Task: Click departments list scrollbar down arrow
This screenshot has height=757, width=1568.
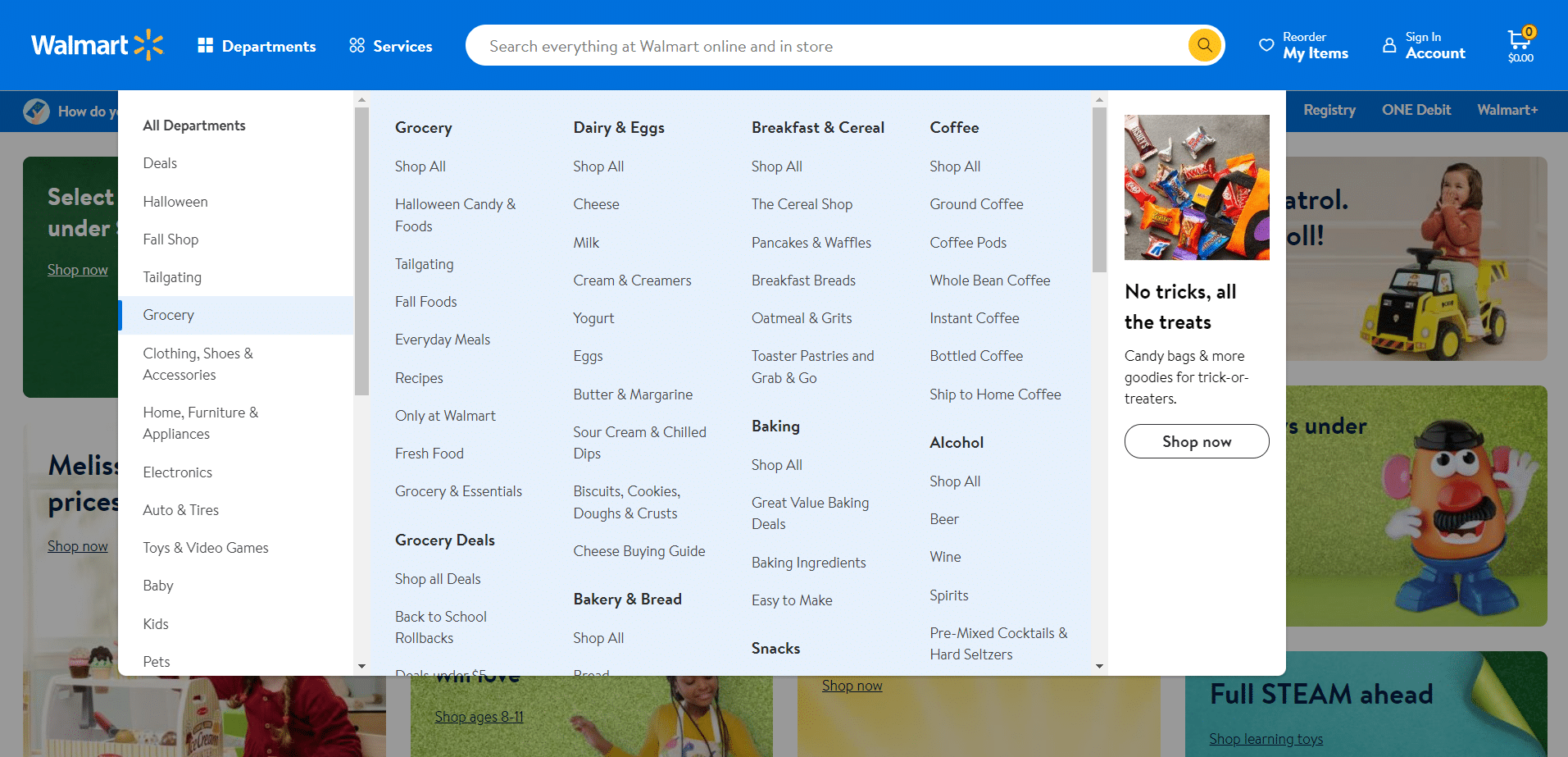Action: (361, 667)
